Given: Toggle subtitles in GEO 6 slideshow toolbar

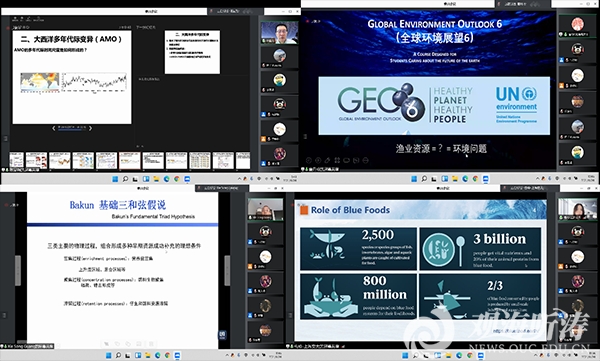Looking at the screenshot, I should 356,160.
